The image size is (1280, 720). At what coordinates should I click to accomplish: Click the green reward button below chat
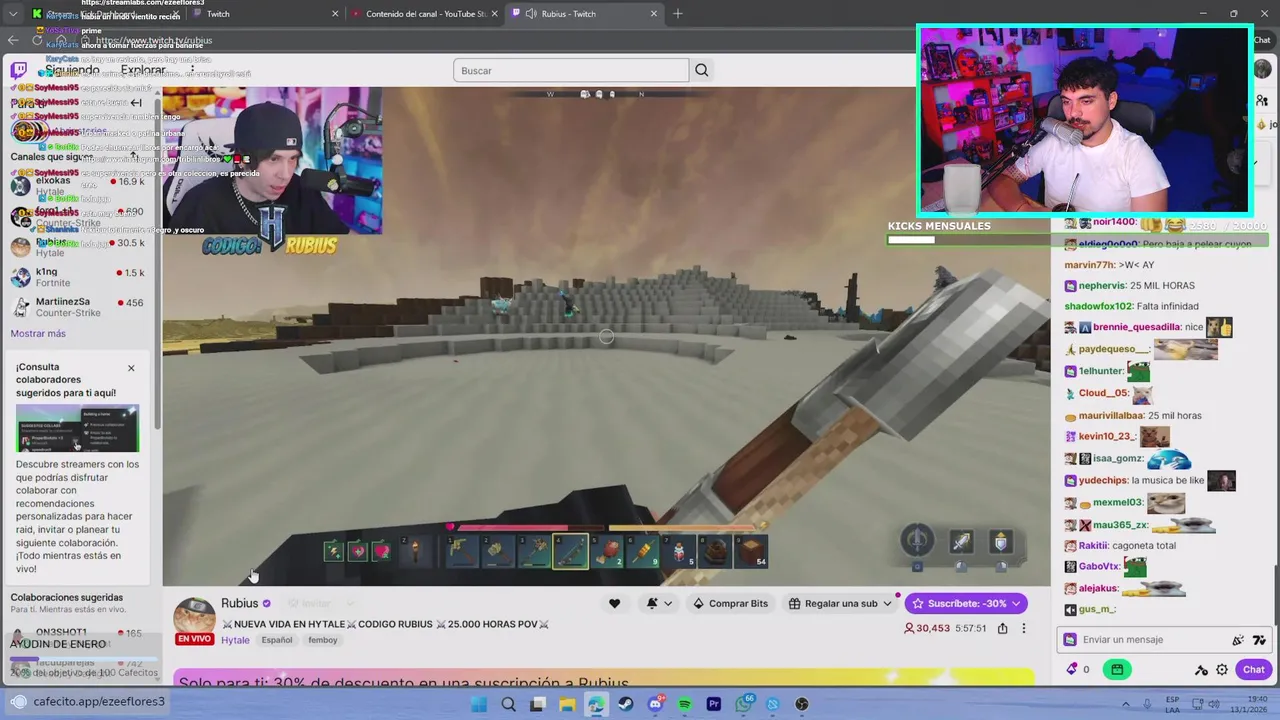tap(1117, 669)
